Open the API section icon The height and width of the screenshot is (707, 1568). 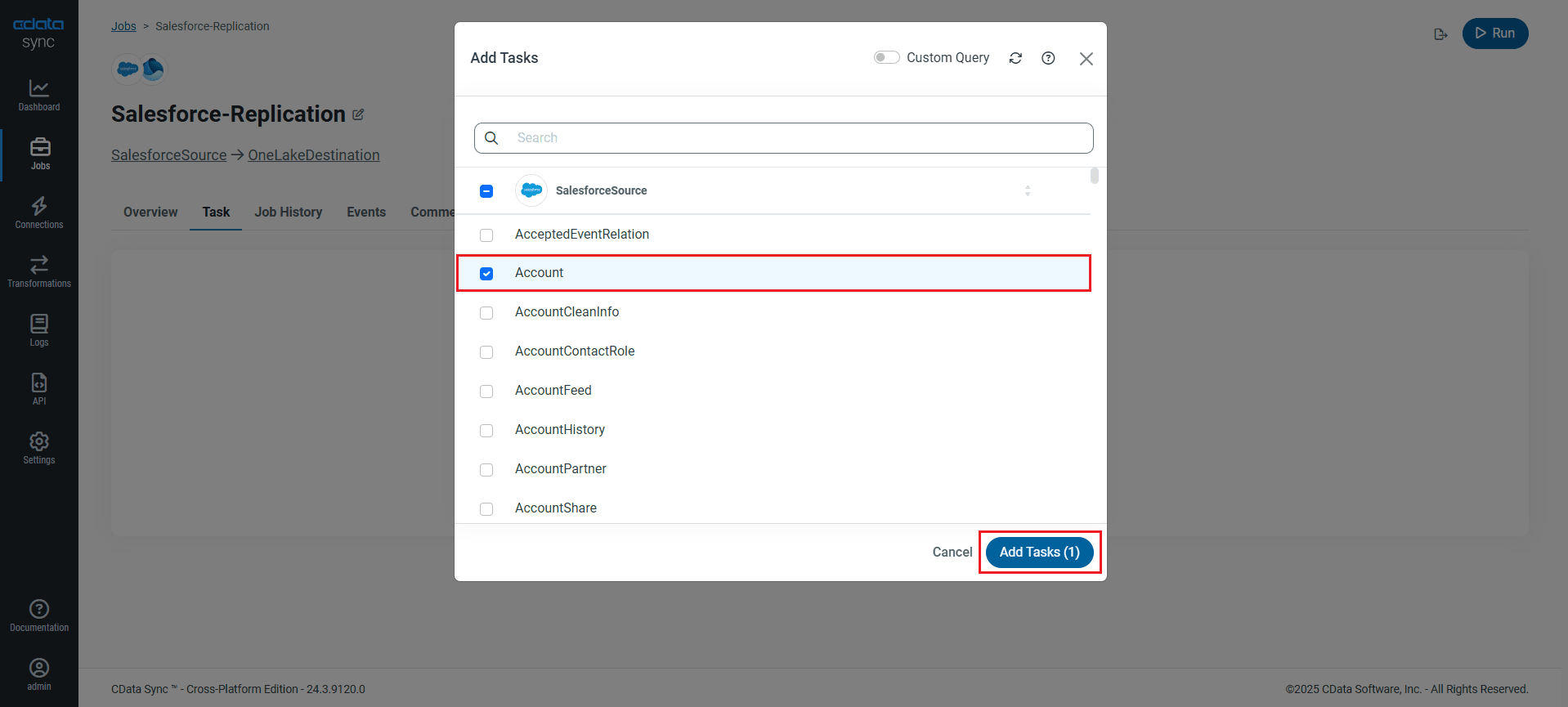pyautogui.click(x=39, y=383)
